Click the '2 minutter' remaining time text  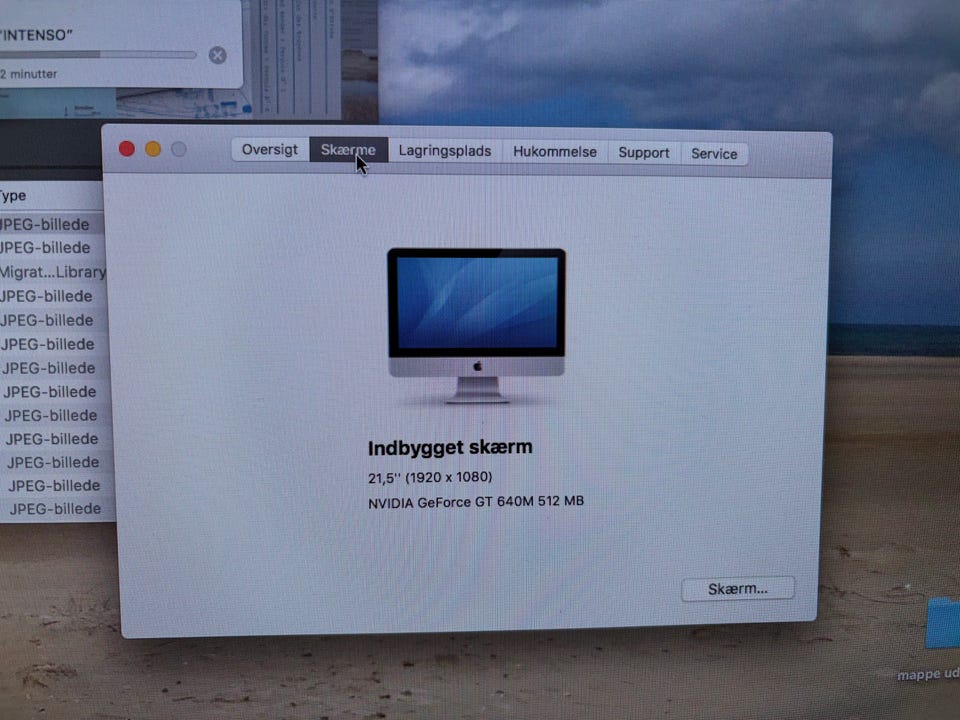(x=29, y=74)
